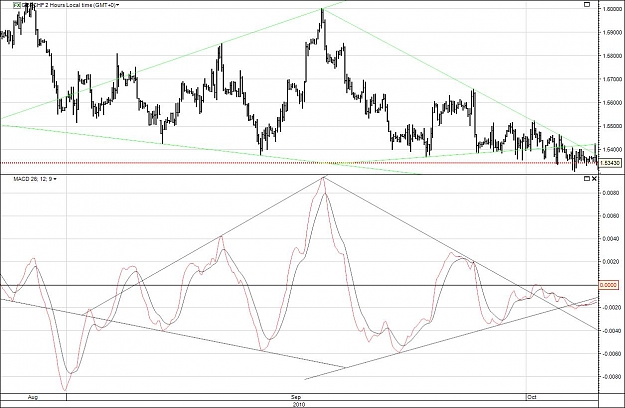625x408 pixels.
Task: Click the 0.0080 MACD axis label
Action: 611,193
